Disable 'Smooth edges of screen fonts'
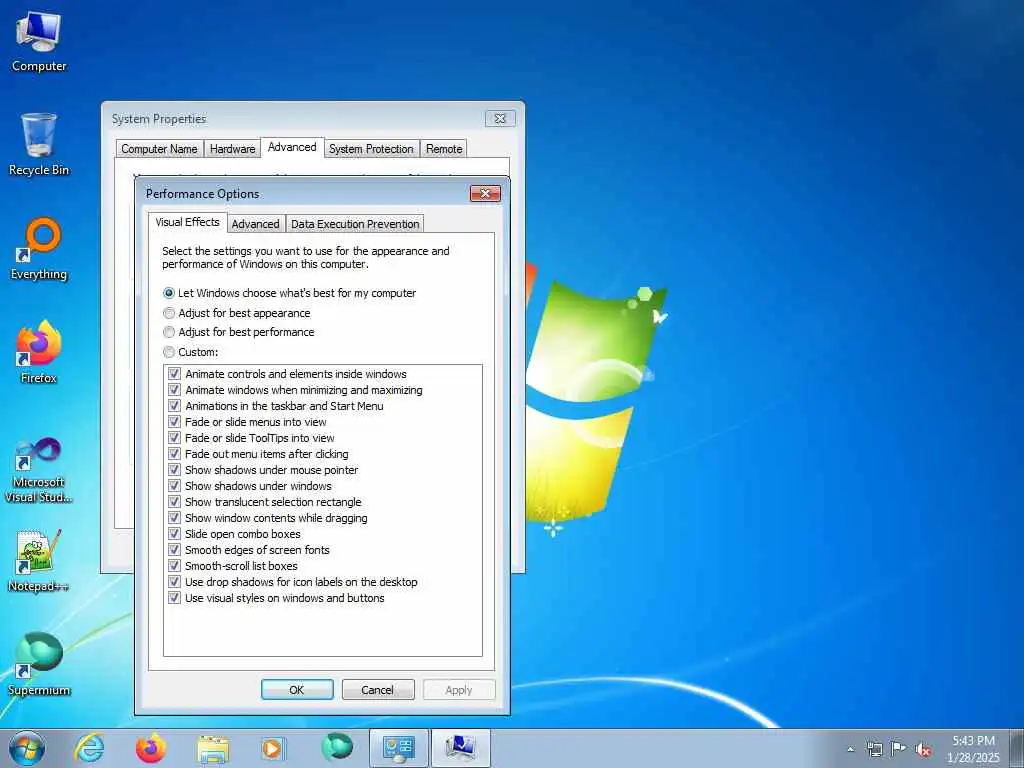The height and width of the screenshot is (768, 1024). [174, 549]
